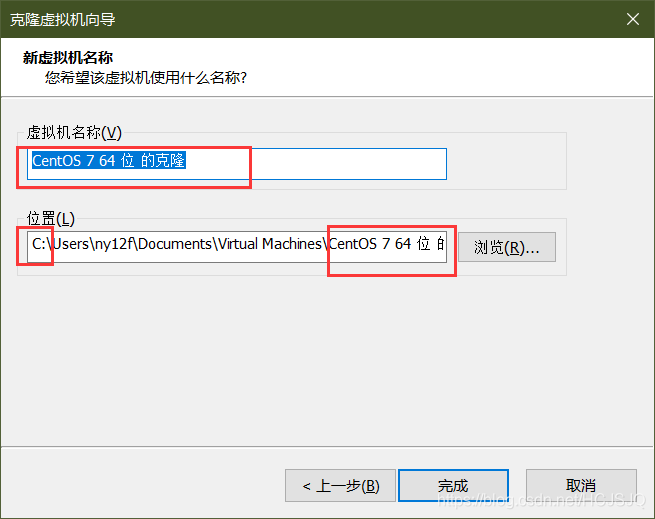Image resolution: width=655 pixels, height=519 pixels.
Task: Finish the clone wizard with 完成
Action: click(x=453, y=486)
